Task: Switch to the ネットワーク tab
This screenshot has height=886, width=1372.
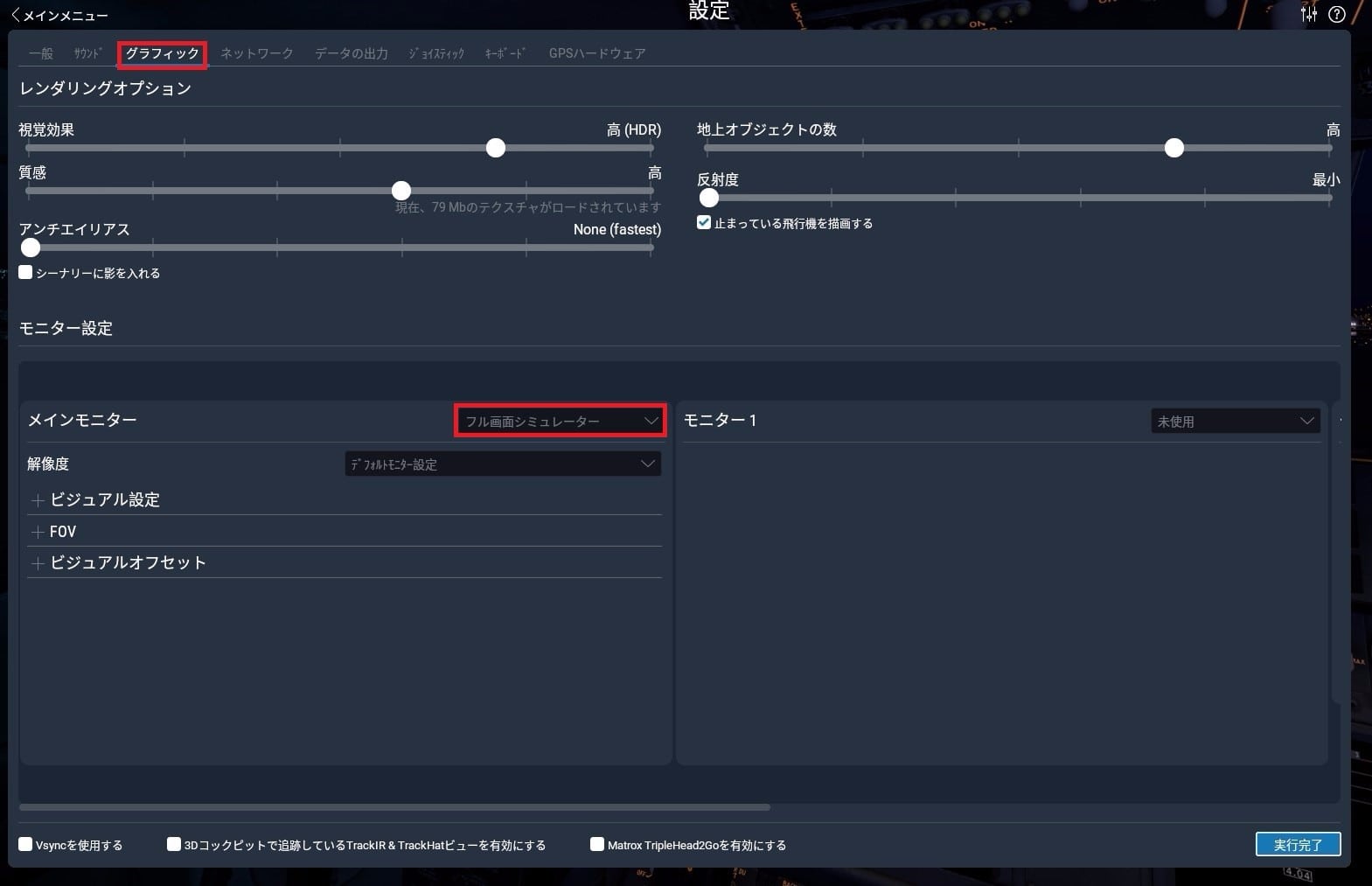Action: [256, 53]
